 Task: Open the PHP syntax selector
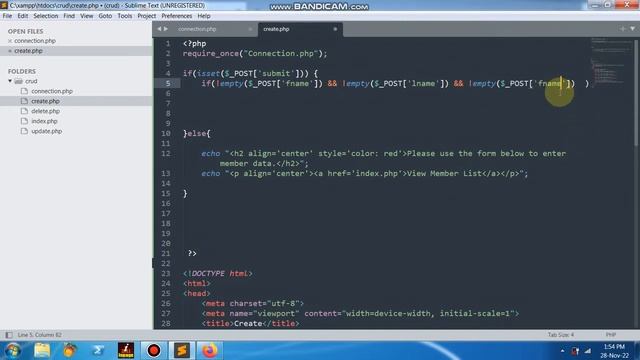click(611, 335)
